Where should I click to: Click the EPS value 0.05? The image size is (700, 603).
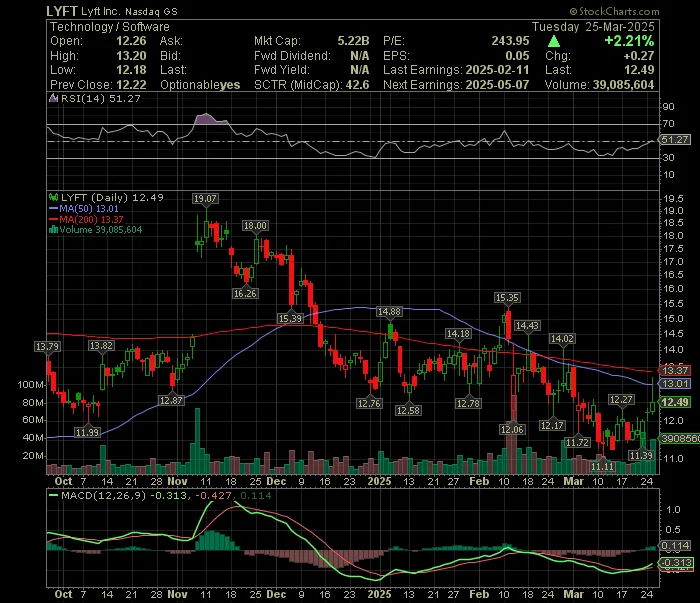point(517,56)
